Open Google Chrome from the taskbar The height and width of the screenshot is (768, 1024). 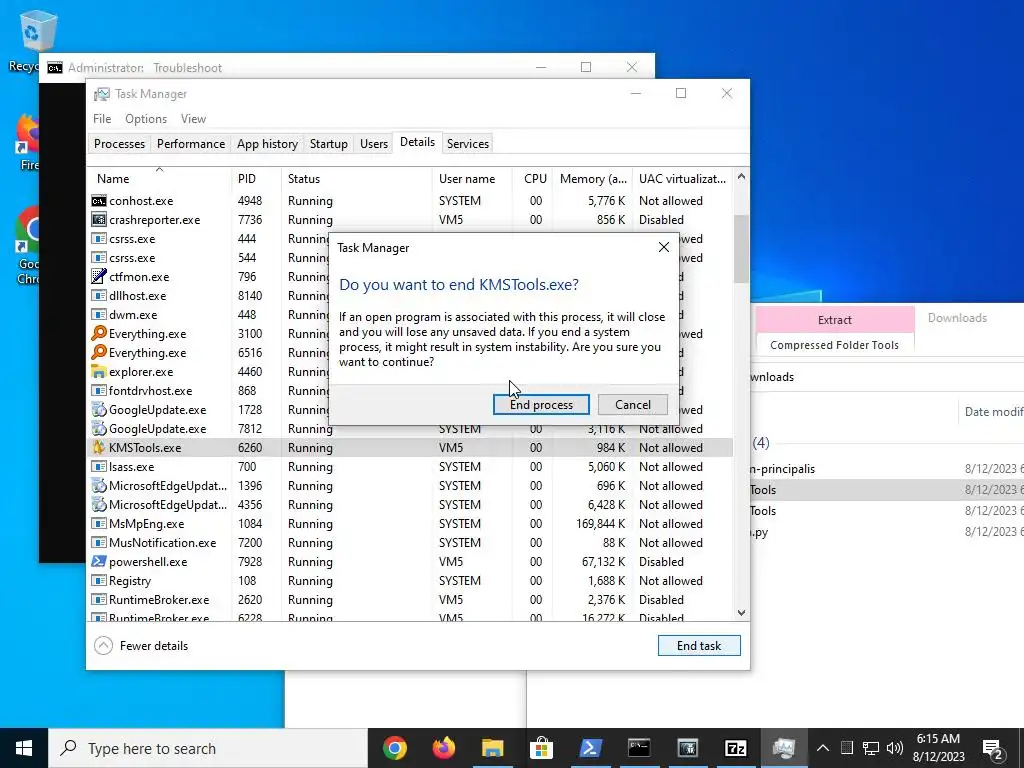click(x=394, y=748)
